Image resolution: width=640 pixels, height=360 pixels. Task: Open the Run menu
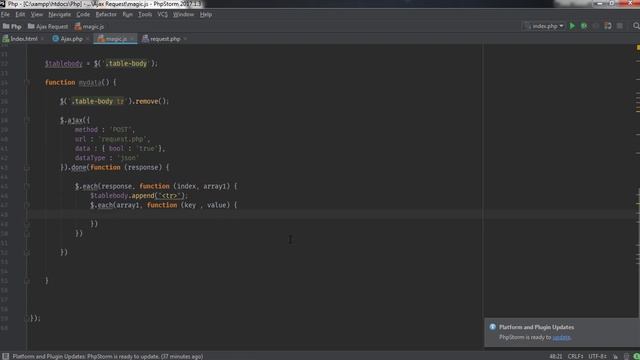[127, 14]
